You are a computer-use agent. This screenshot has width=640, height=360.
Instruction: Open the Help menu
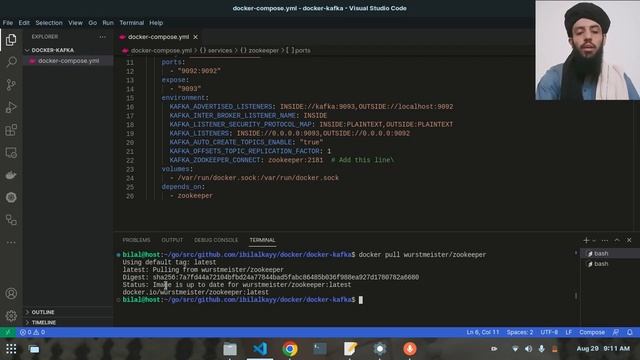tap(156, 23)
